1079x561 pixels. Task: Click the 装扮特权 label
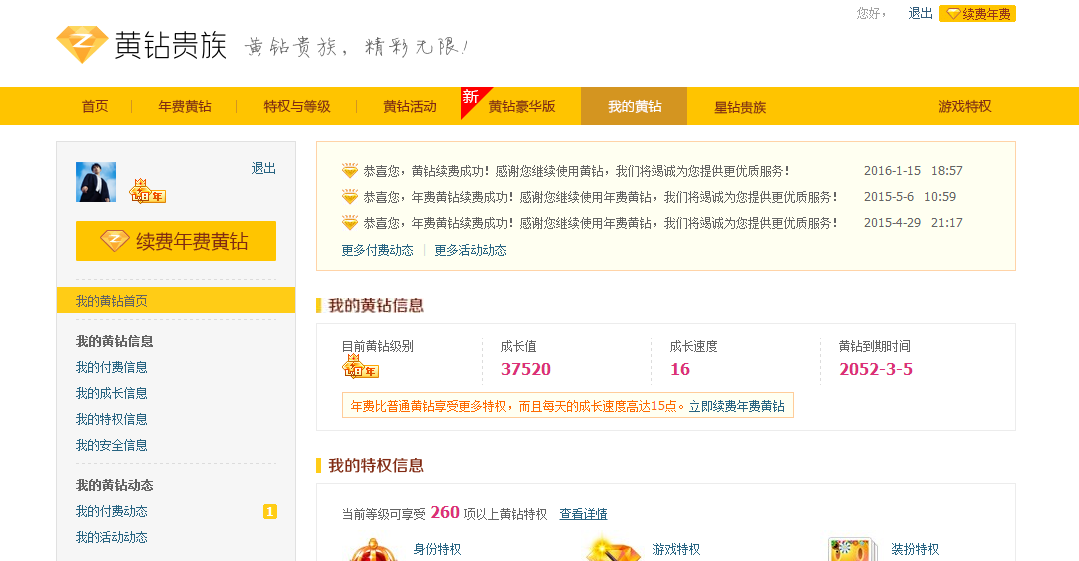coord(915,549)
